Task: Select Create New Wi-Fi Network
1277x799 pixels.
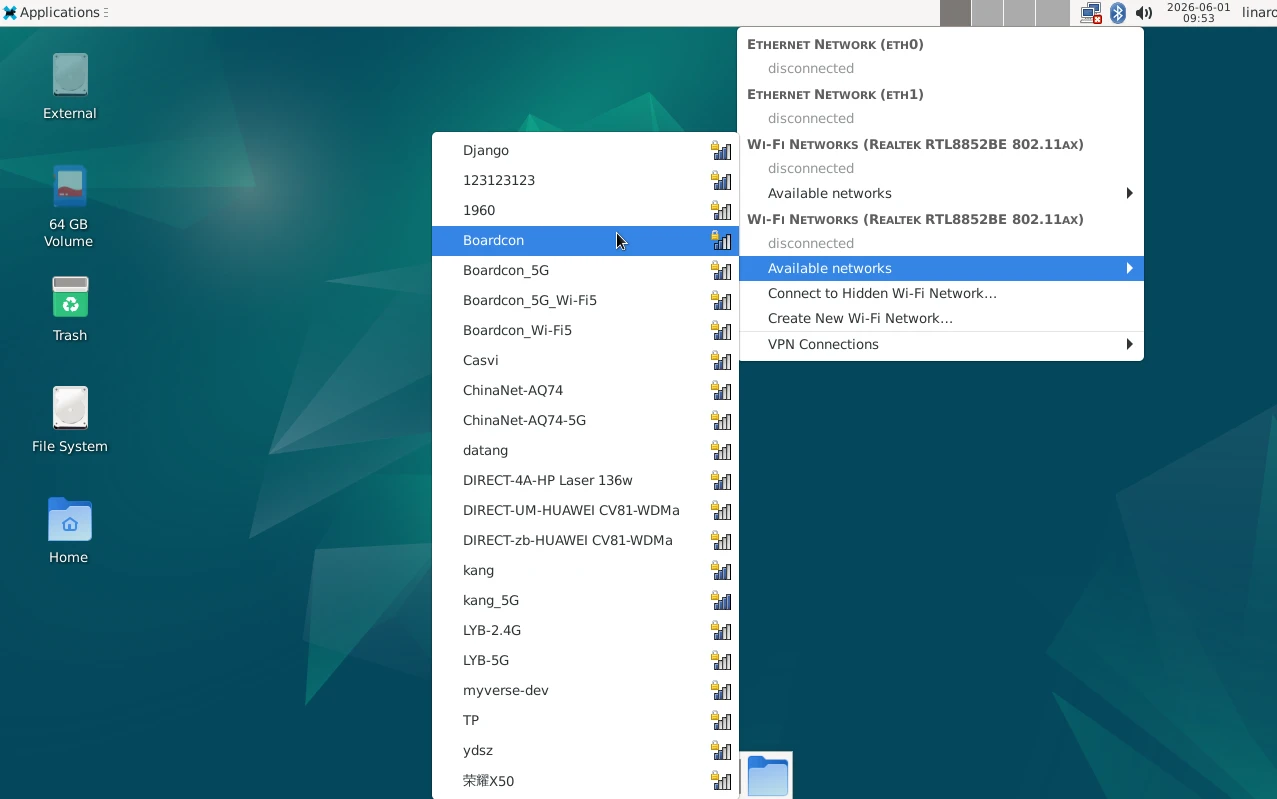Action: [x=941, y=318]
